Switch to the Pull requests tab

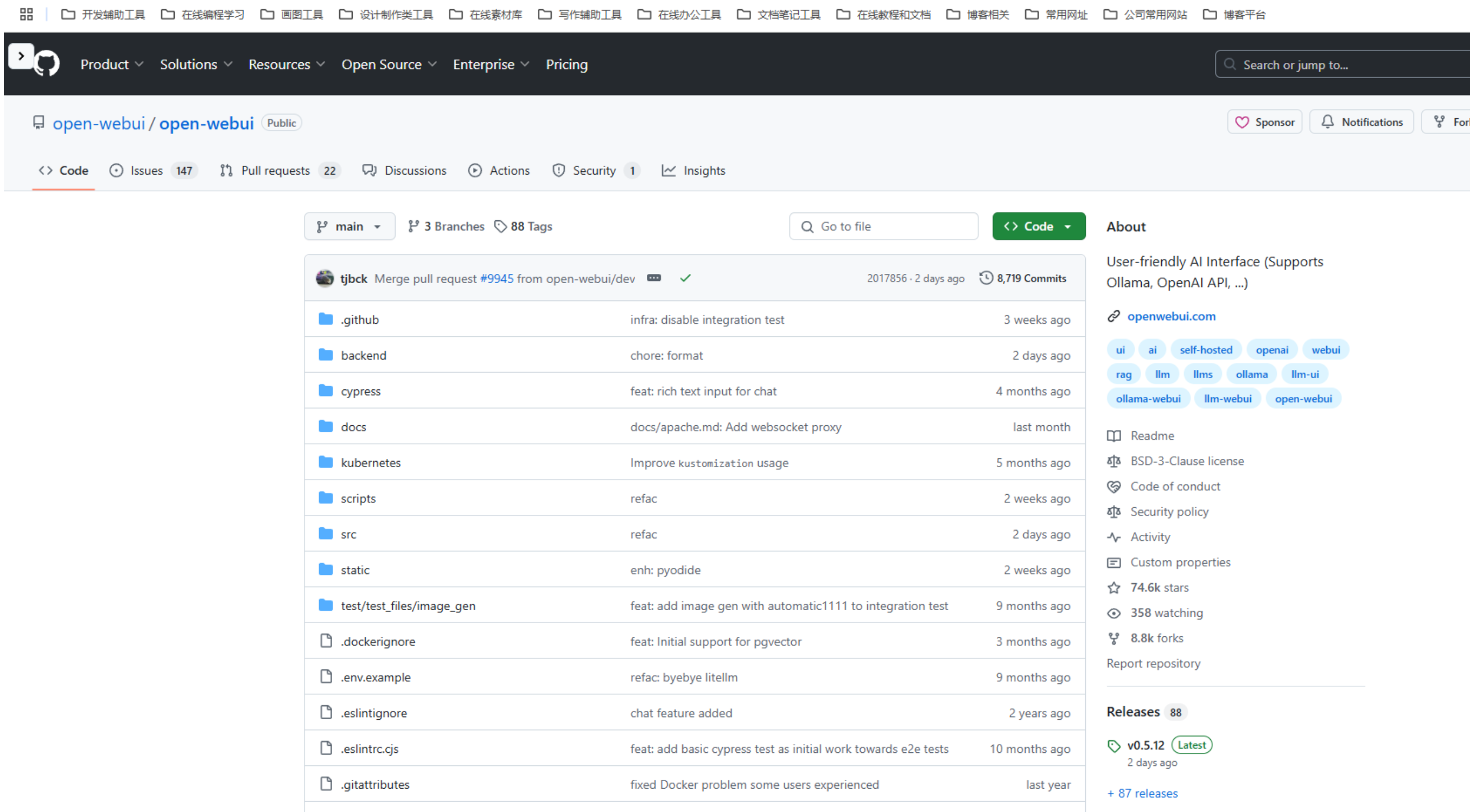pyautogui.click(x=279, y=170)
